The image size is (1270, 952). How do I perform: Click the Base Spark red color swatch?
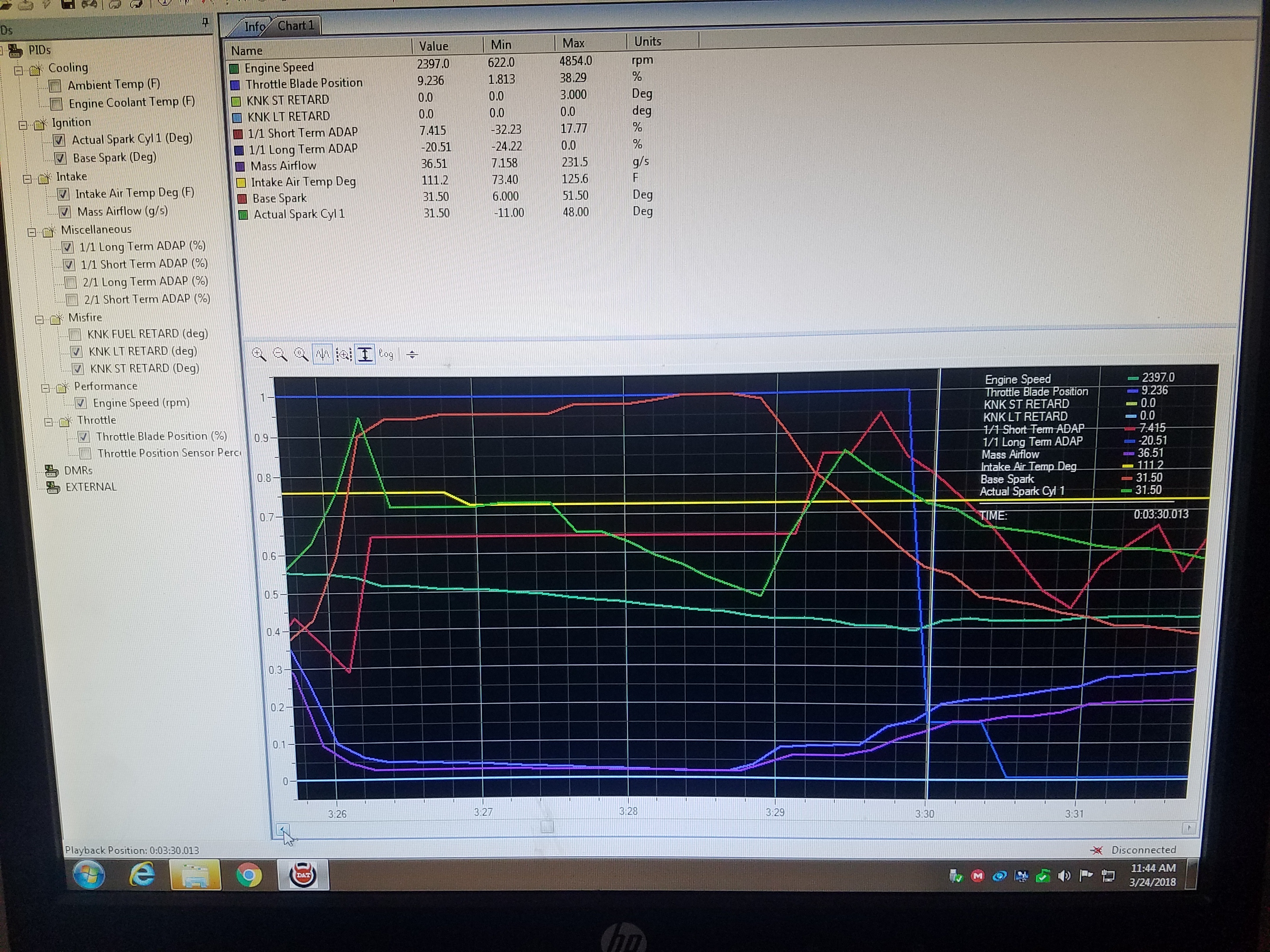click(242, 199)
